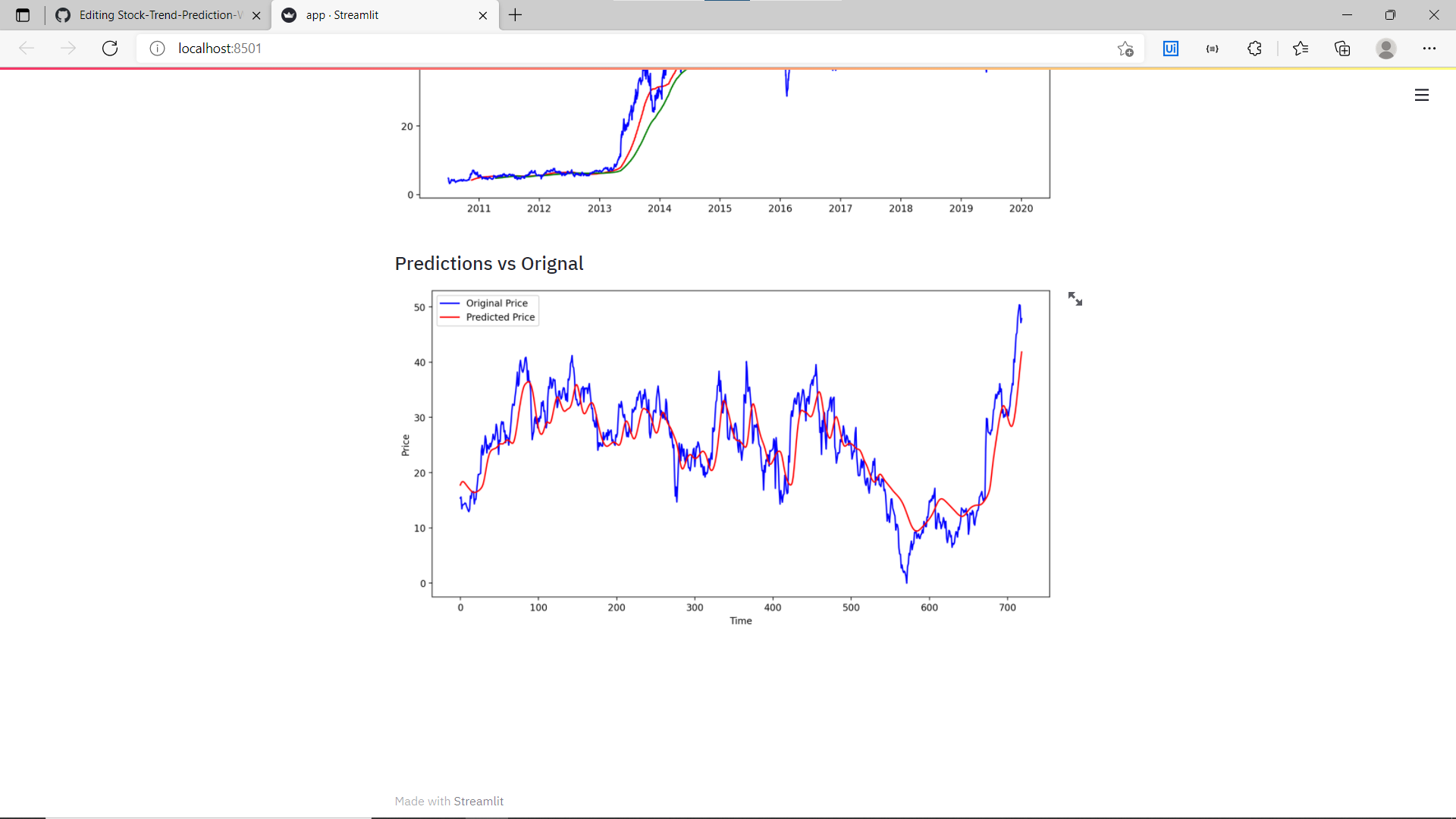Click the user profile avatar
The image size is (1456, 819).
point(1386,49)
